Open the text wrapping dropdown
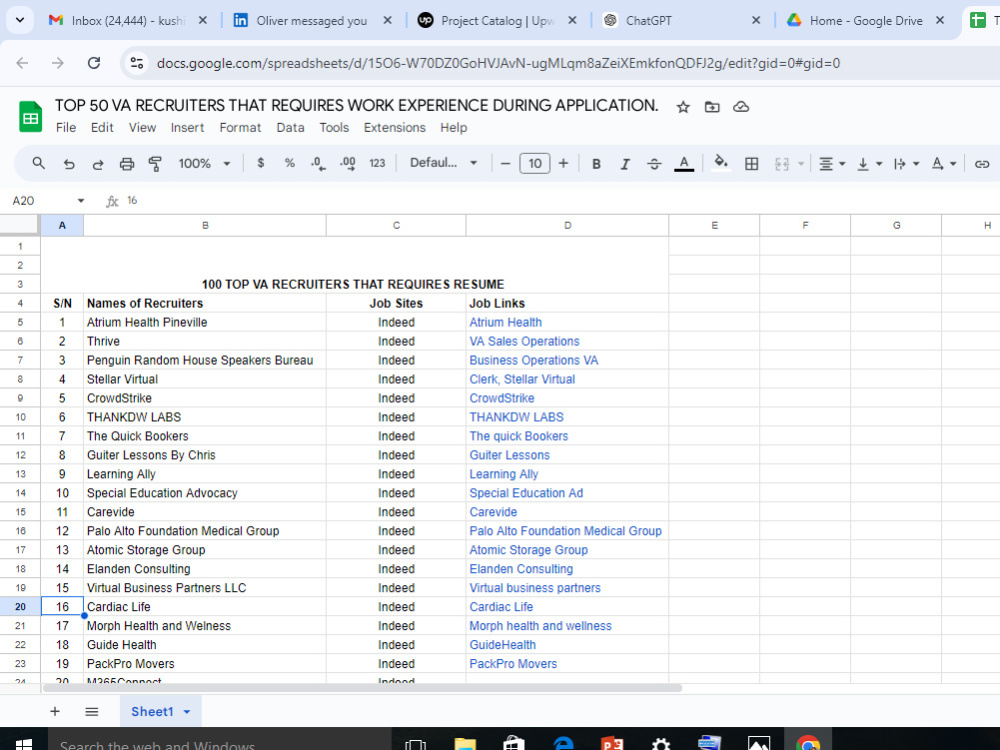The image size is (1000, 750). click(906, 164)
